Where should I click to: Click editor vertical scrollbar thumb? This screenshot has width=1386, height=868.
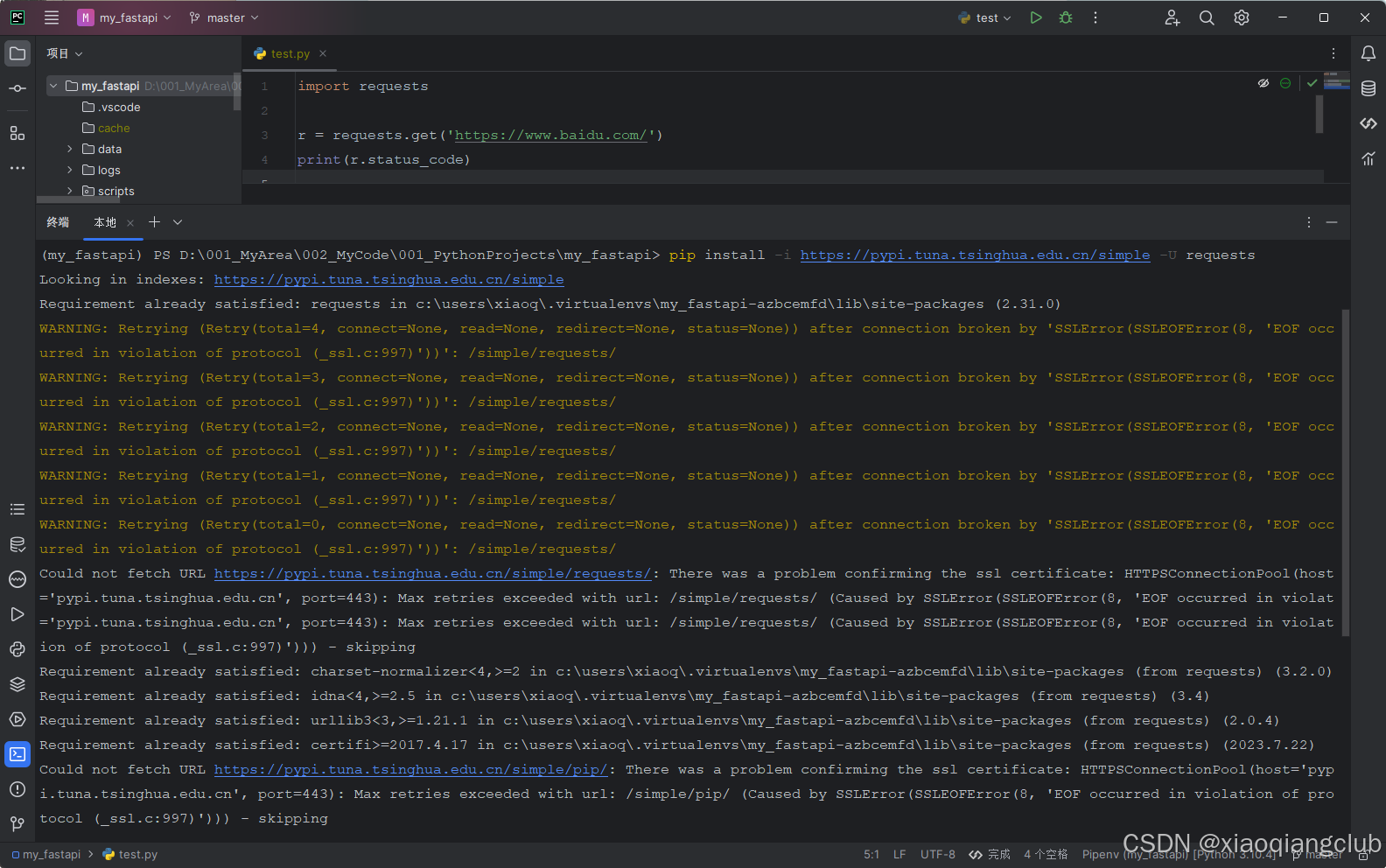(1319, 114)
